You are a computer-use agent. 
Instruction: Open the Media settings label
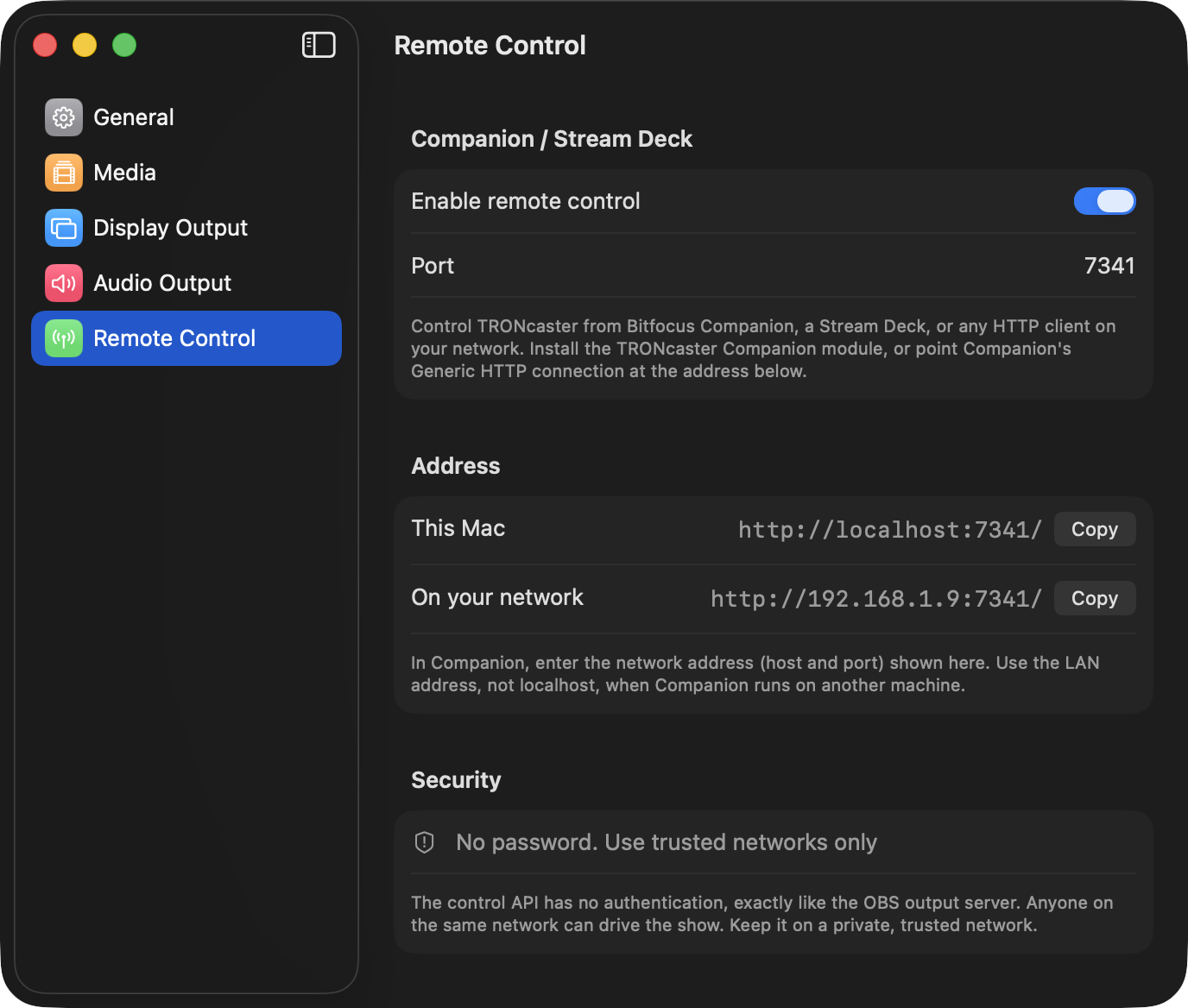point(125,173)
